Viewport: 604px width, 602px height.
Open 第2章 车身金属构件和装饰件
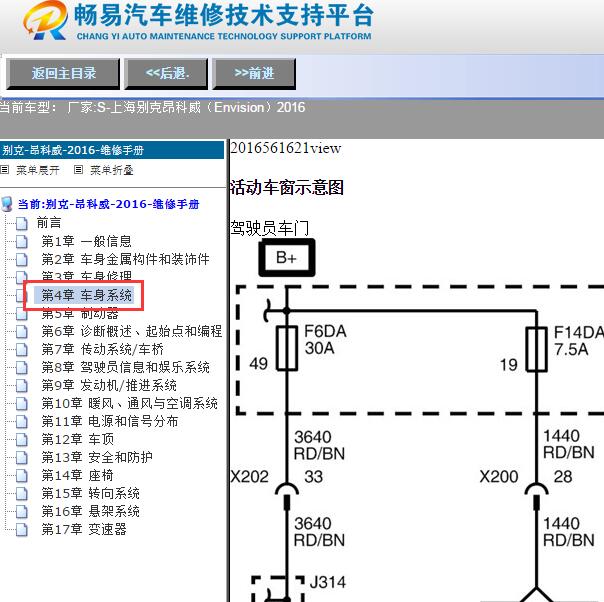coord(126,259)
